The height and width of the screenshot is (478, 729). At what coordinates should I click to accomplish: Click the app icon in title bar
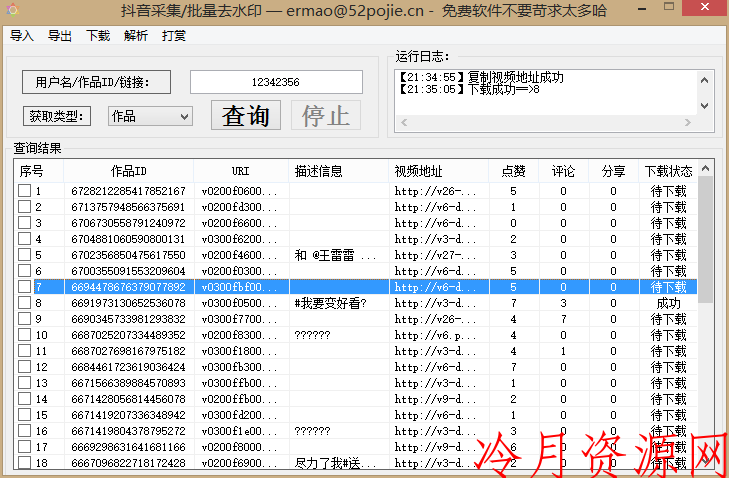[13, 9]
